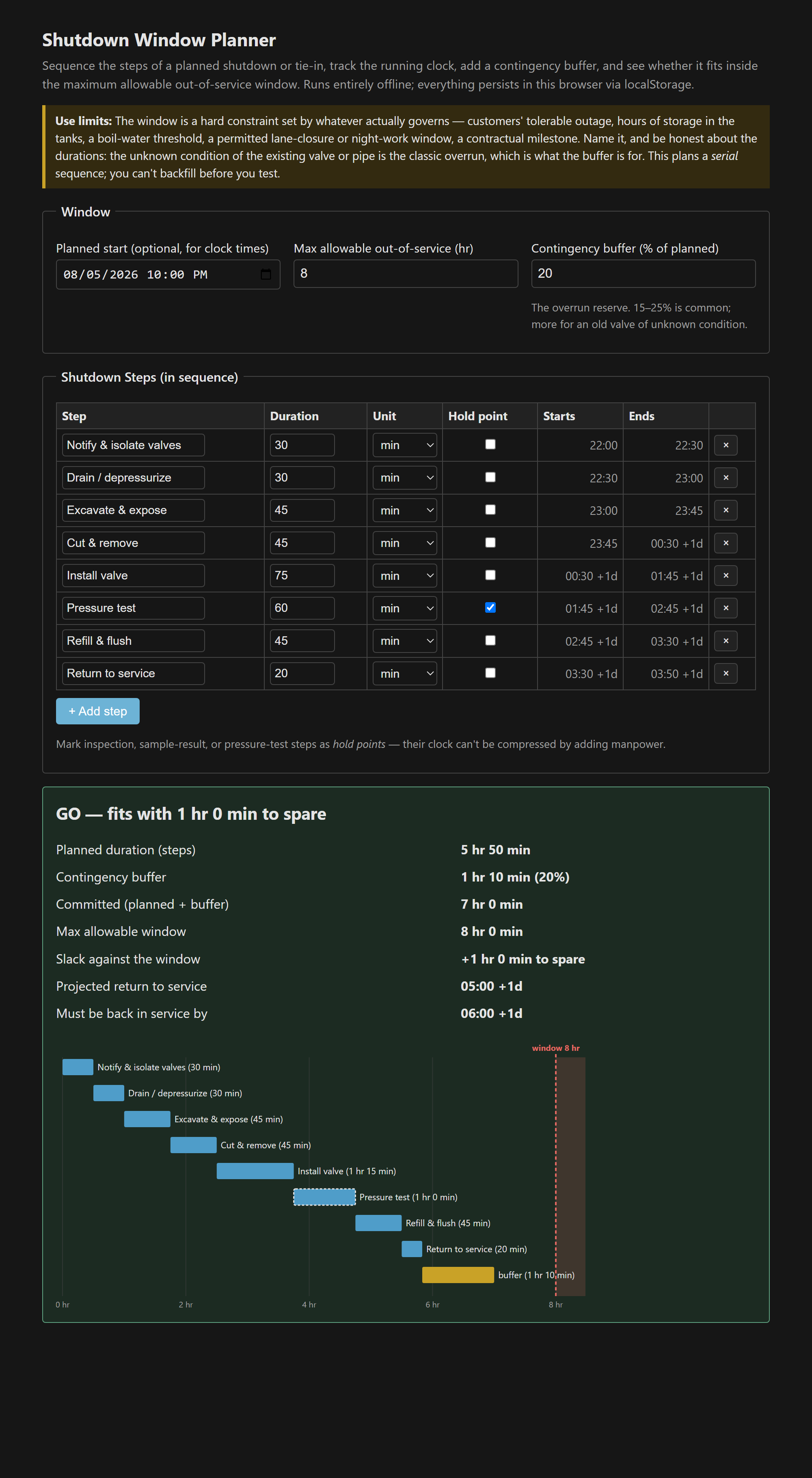Image resolution: width=812 pixels, height=1478 pixels.
Task: Click duration field showing 75 for Install valve
Action: click(x=302, y=575)
